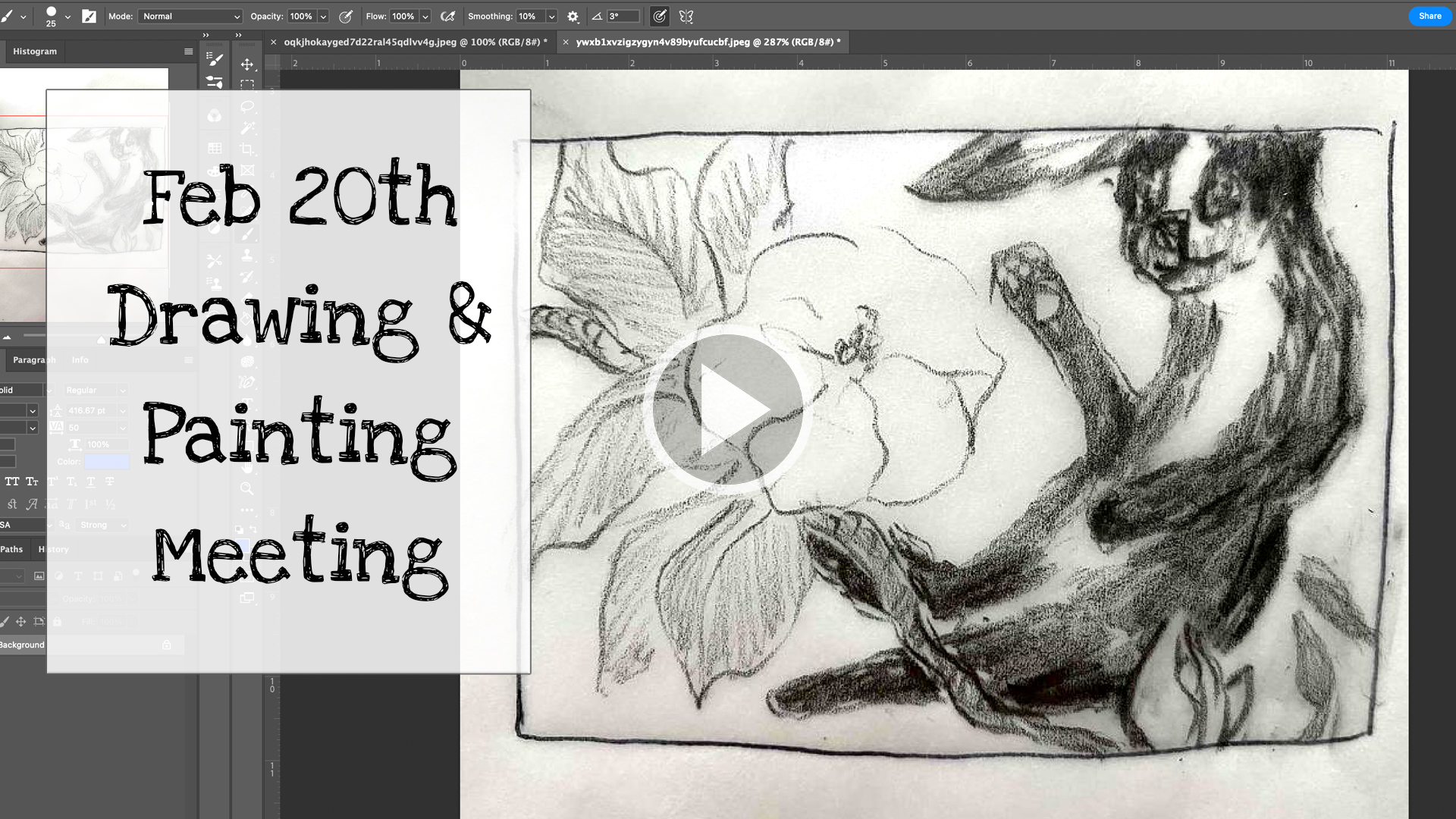
Task: Switch to oqkjhokayged7d22ral45qdlvv4g.jpeg tab
Action: click(416, 42)
